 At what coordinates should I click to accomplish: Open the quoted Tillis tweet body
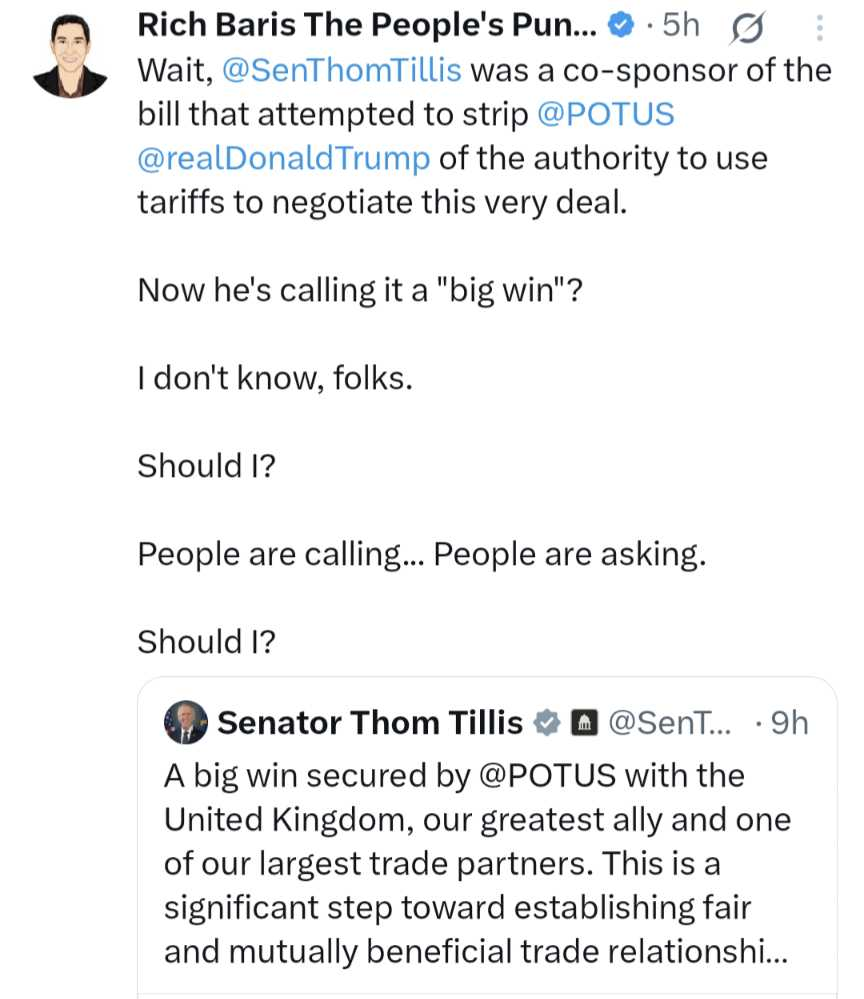tap(477, 863)
